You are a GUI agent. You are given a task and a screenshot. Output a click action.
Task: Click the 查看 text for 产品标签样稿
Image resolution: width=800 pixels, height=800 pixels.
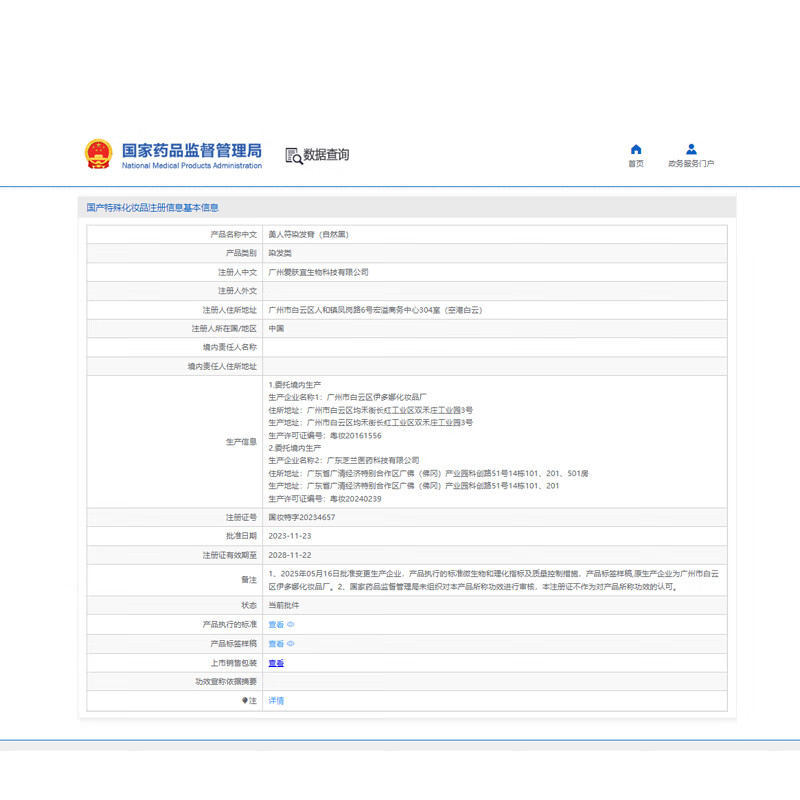pyautogui.click(x=275, y=644)
